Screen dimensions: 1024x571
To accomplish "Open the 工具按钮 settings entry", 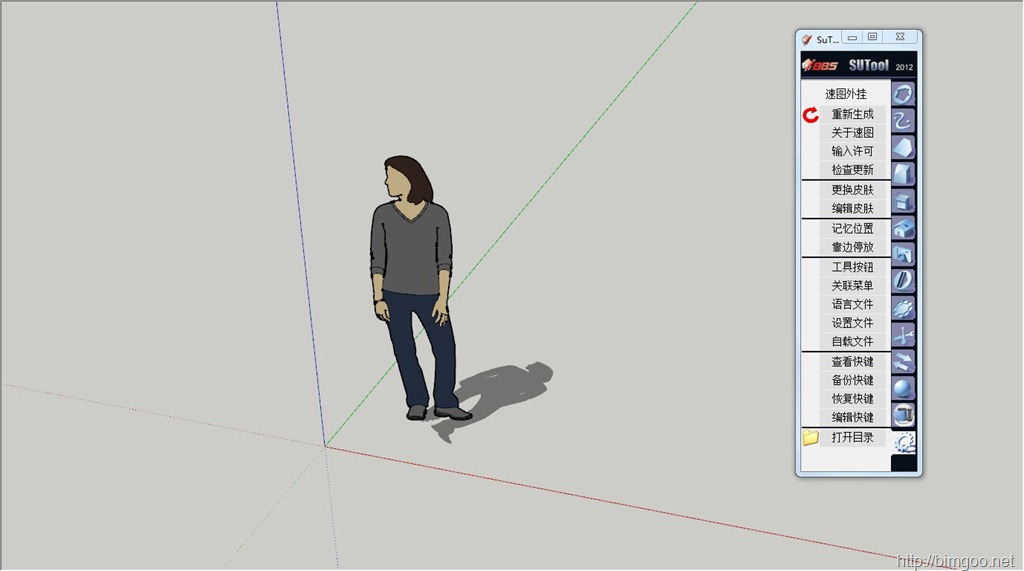I will point(852,268).
